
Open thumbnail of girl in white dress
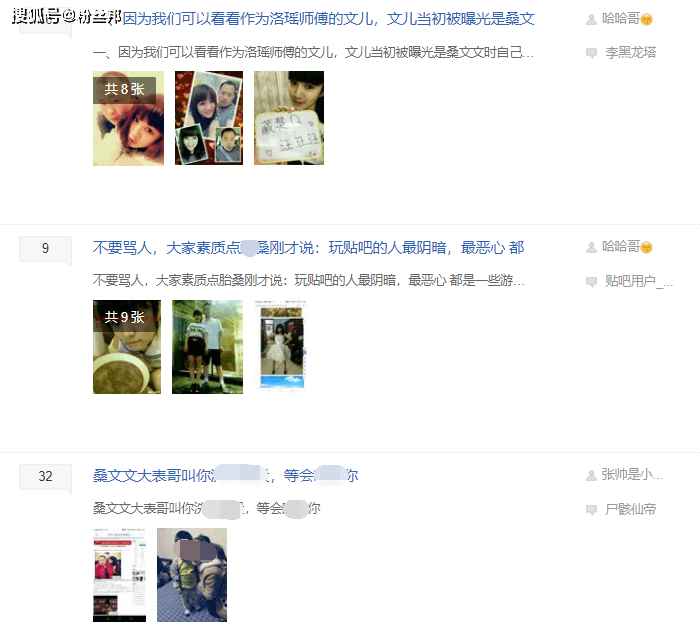tap(281, 347)
